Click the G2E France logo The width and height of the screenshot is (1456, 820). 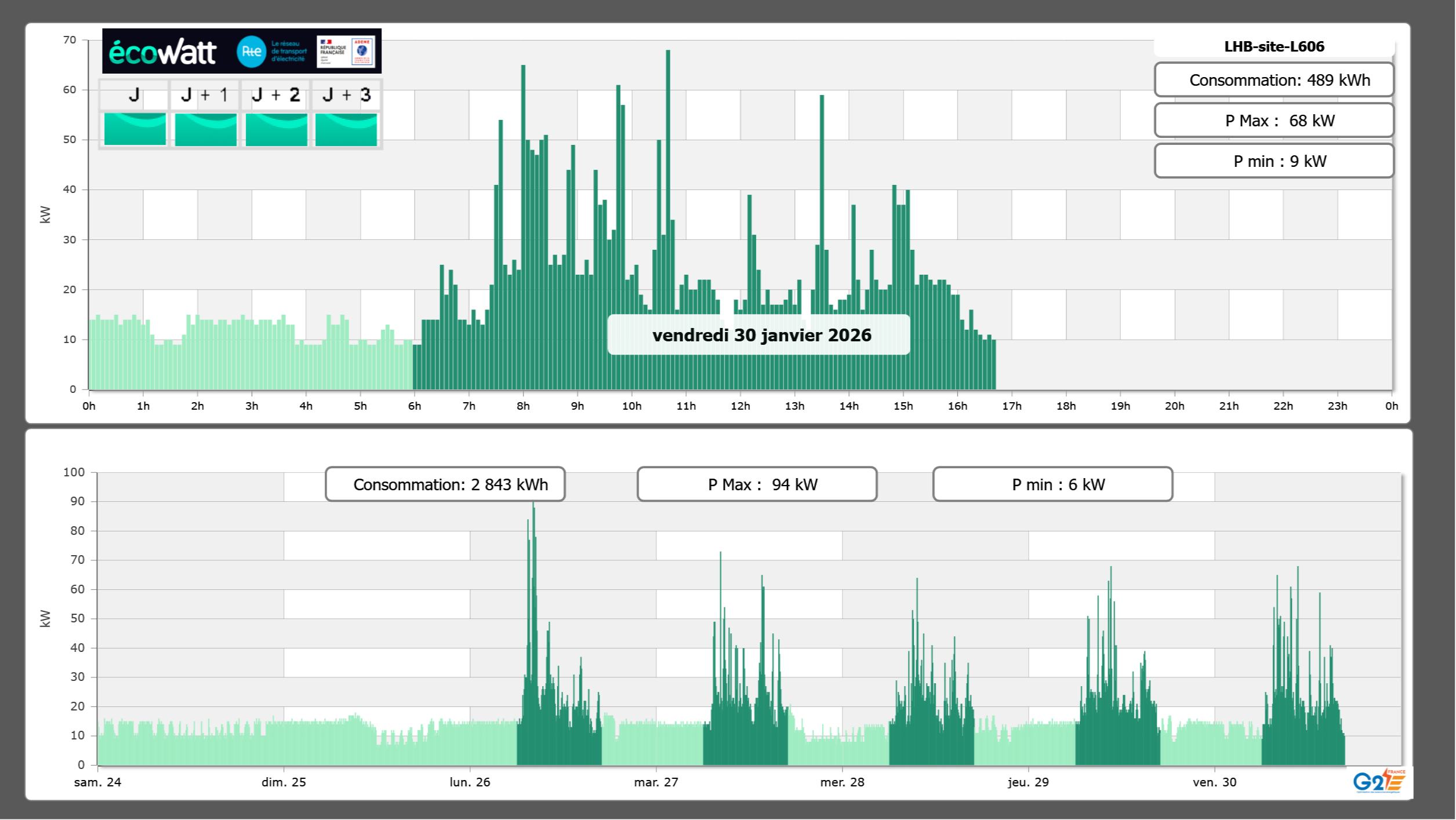[1378, 781]
